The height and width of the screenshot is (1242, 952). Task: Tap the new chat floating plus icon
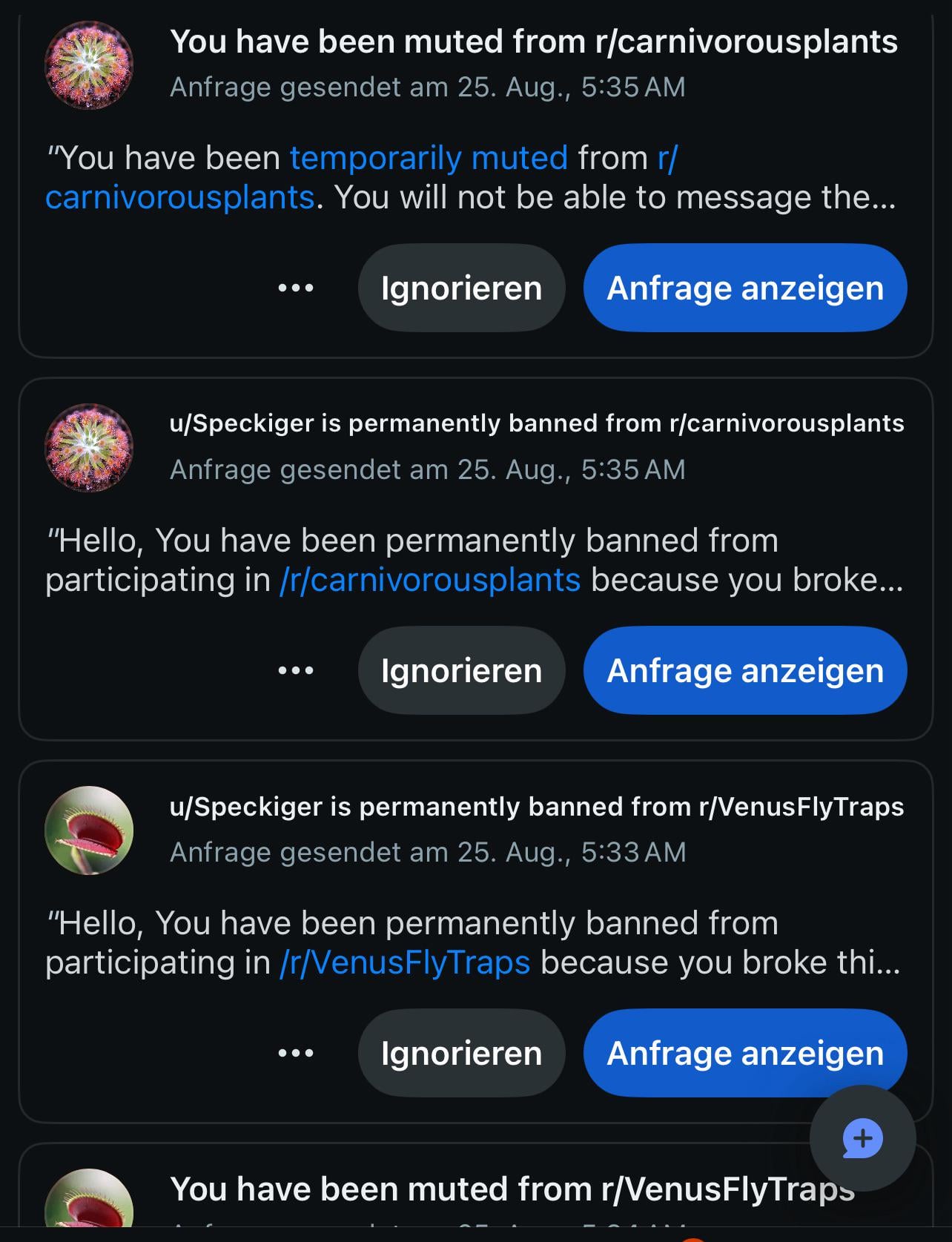[862, 1138]
